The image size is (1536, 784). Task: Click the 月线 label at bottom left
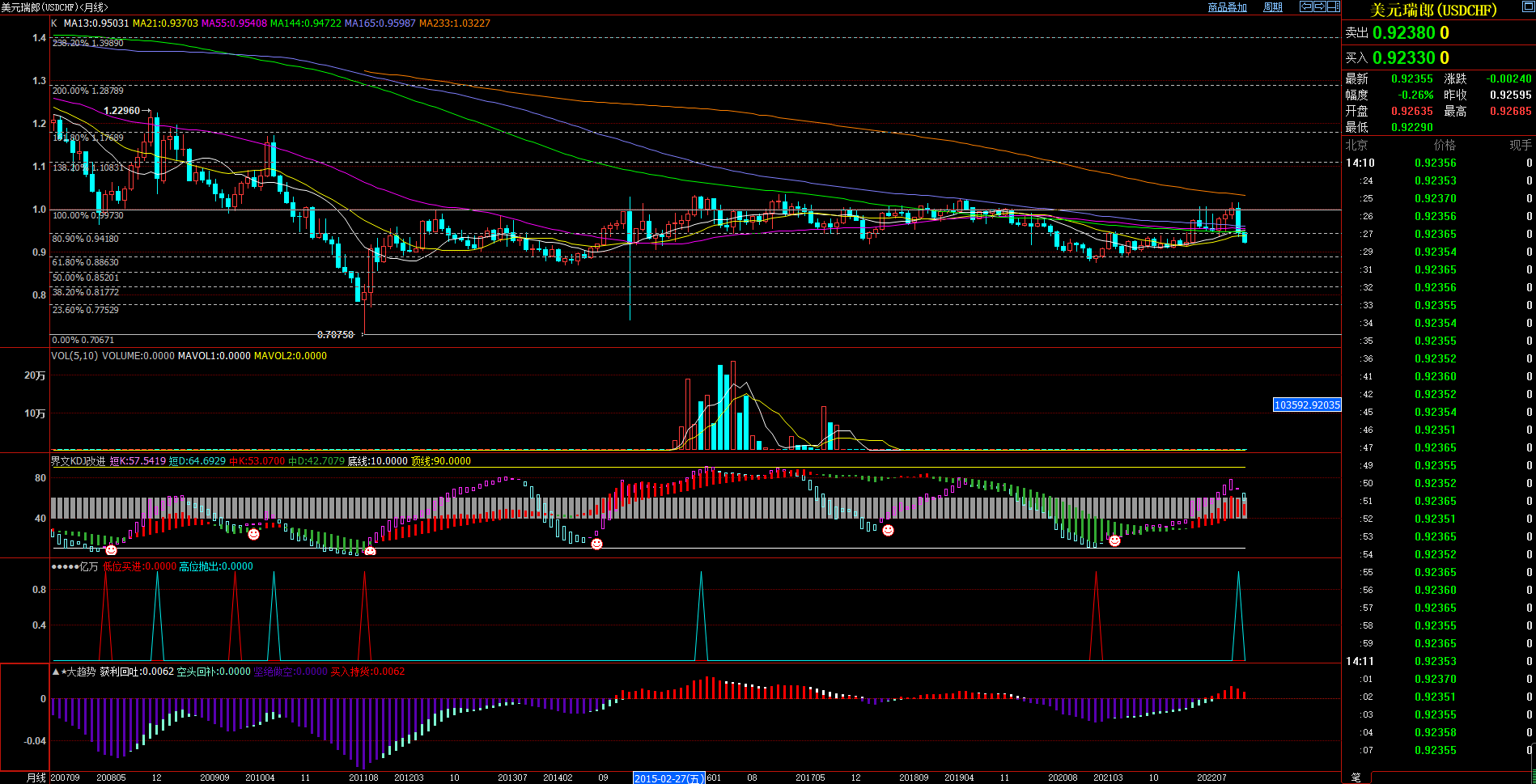36,778
